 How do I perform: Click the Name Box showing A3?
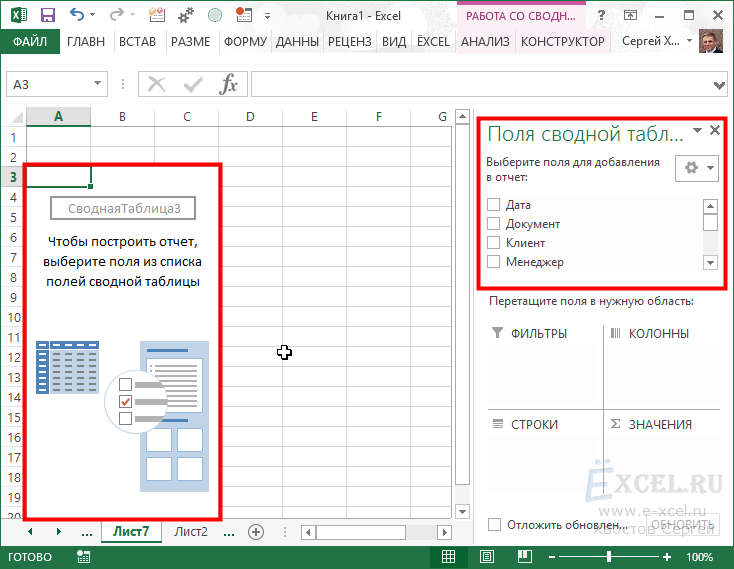click(x=50, y=84)
